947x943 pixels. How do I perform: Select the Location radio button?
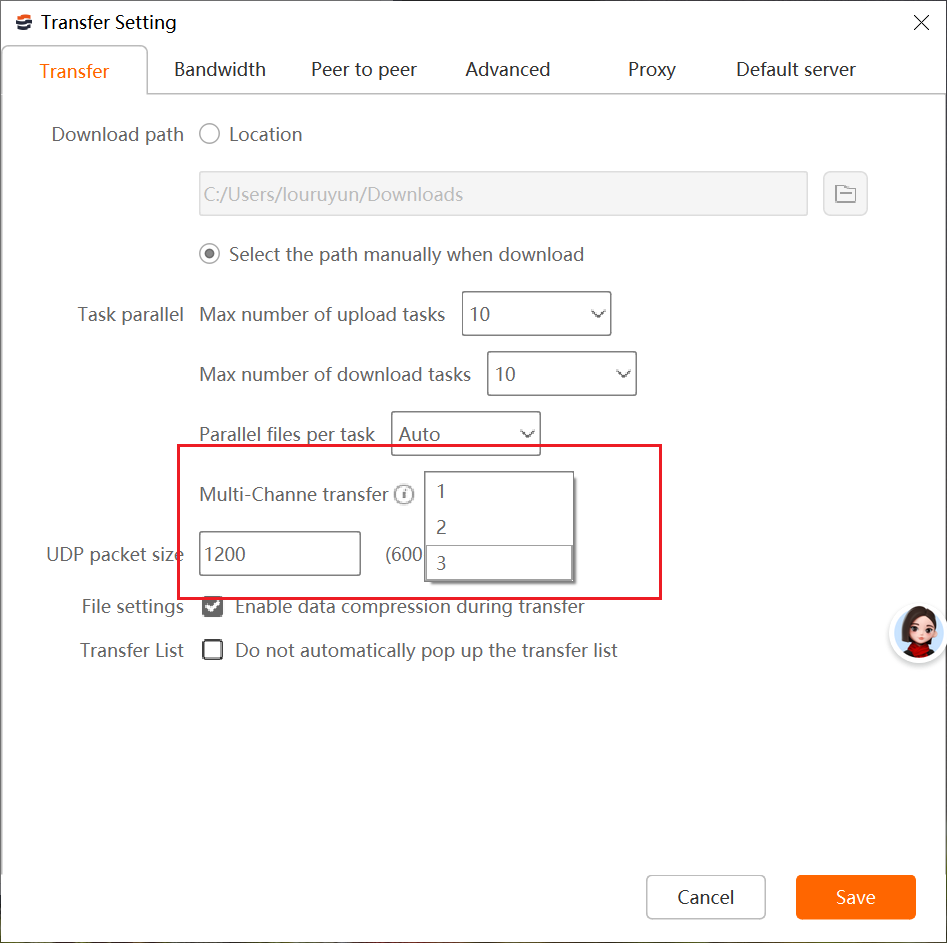point(209,134)
